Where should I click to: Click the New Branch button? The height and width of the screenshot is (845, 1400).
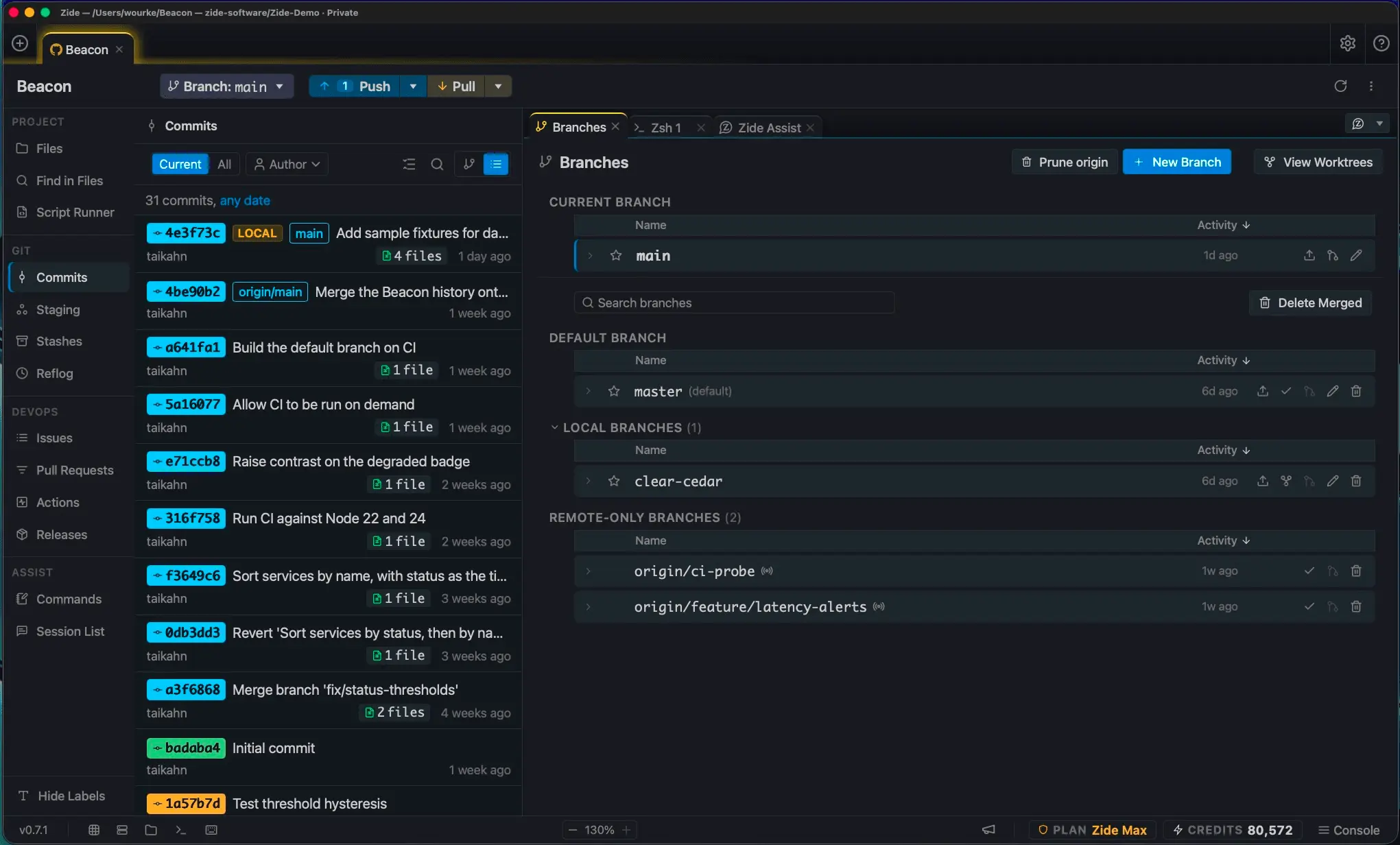1176,162
